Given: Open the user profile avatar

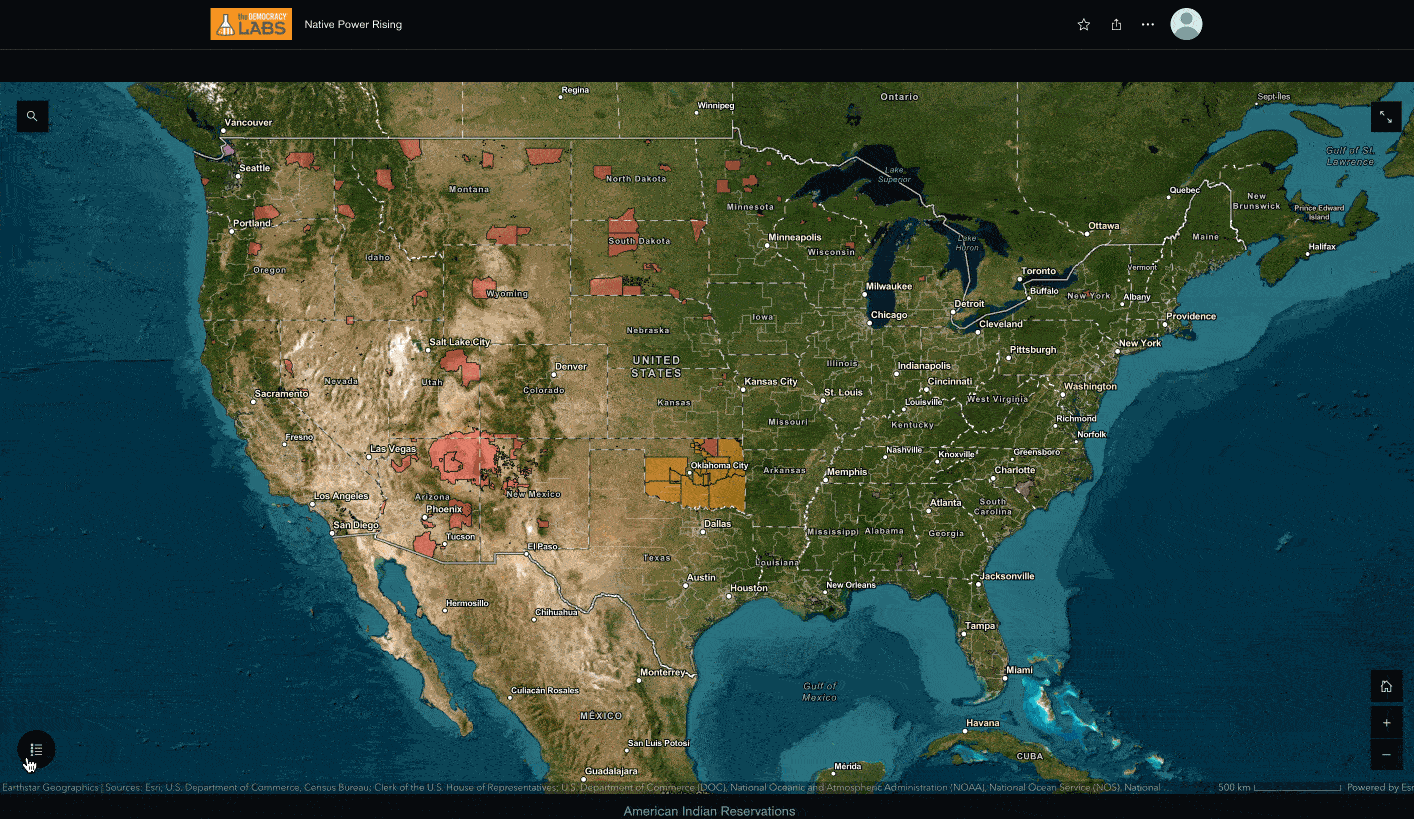Looking at the screenshot, I should (x=1187, y=24).
